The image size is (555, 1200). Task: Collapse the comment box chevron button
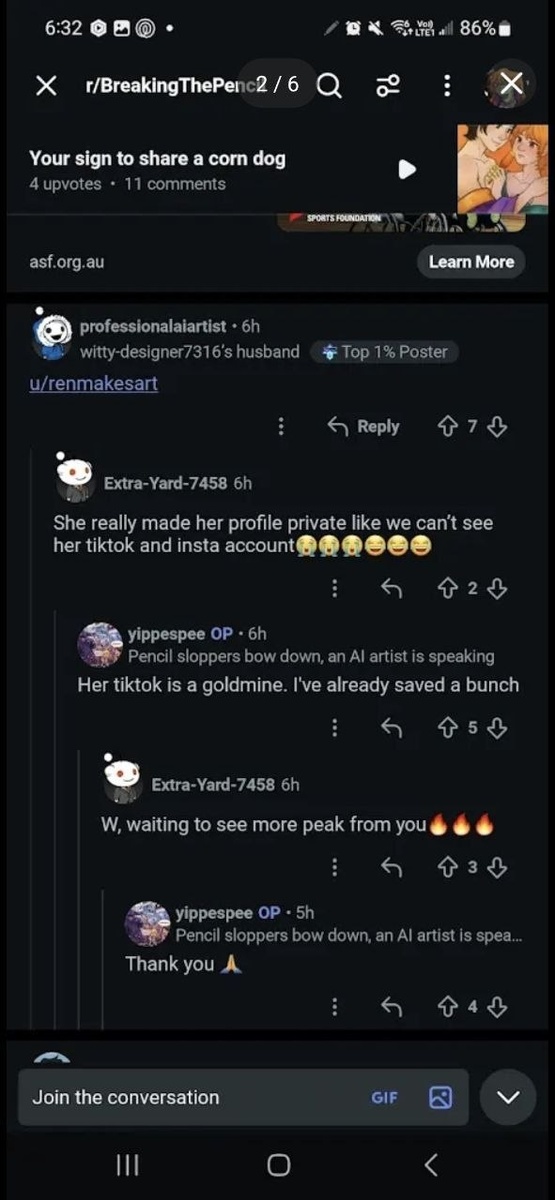tap(508, 1097)
